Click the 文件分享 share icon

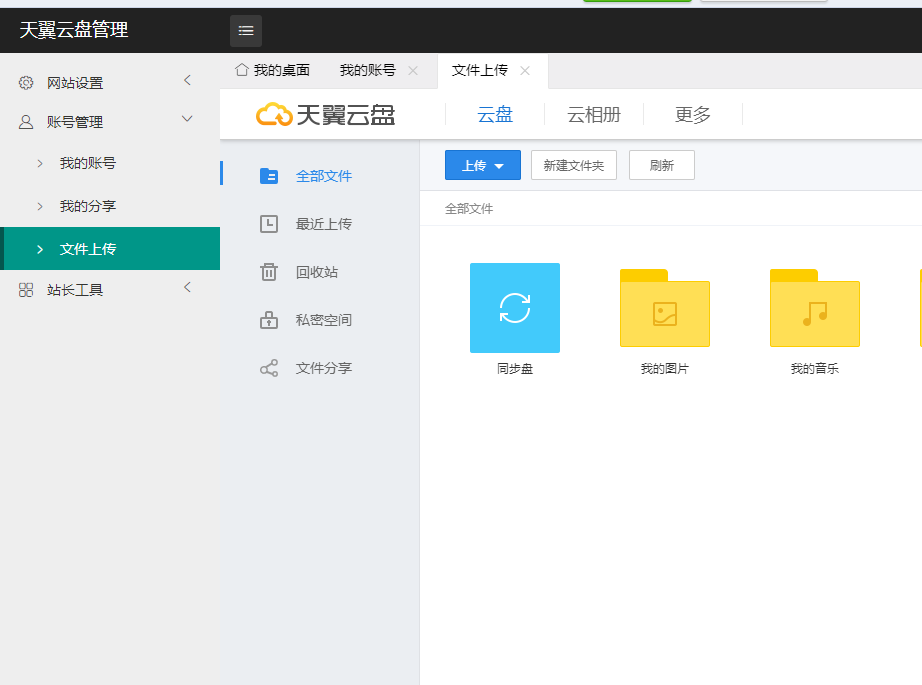click(x=269, y=368)
